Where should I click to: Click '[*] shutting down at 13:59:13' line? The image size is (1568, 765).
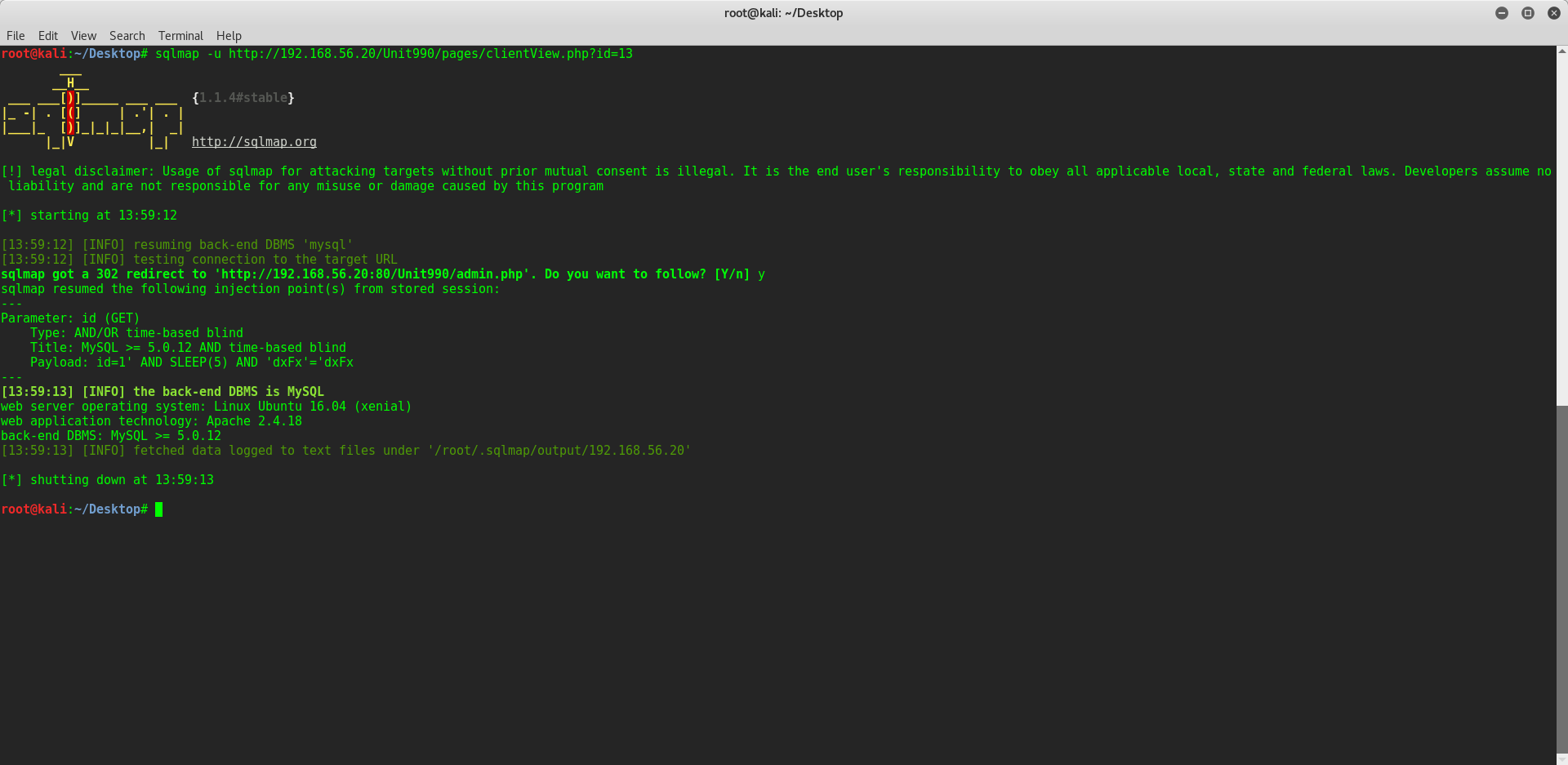click(107, 480)
